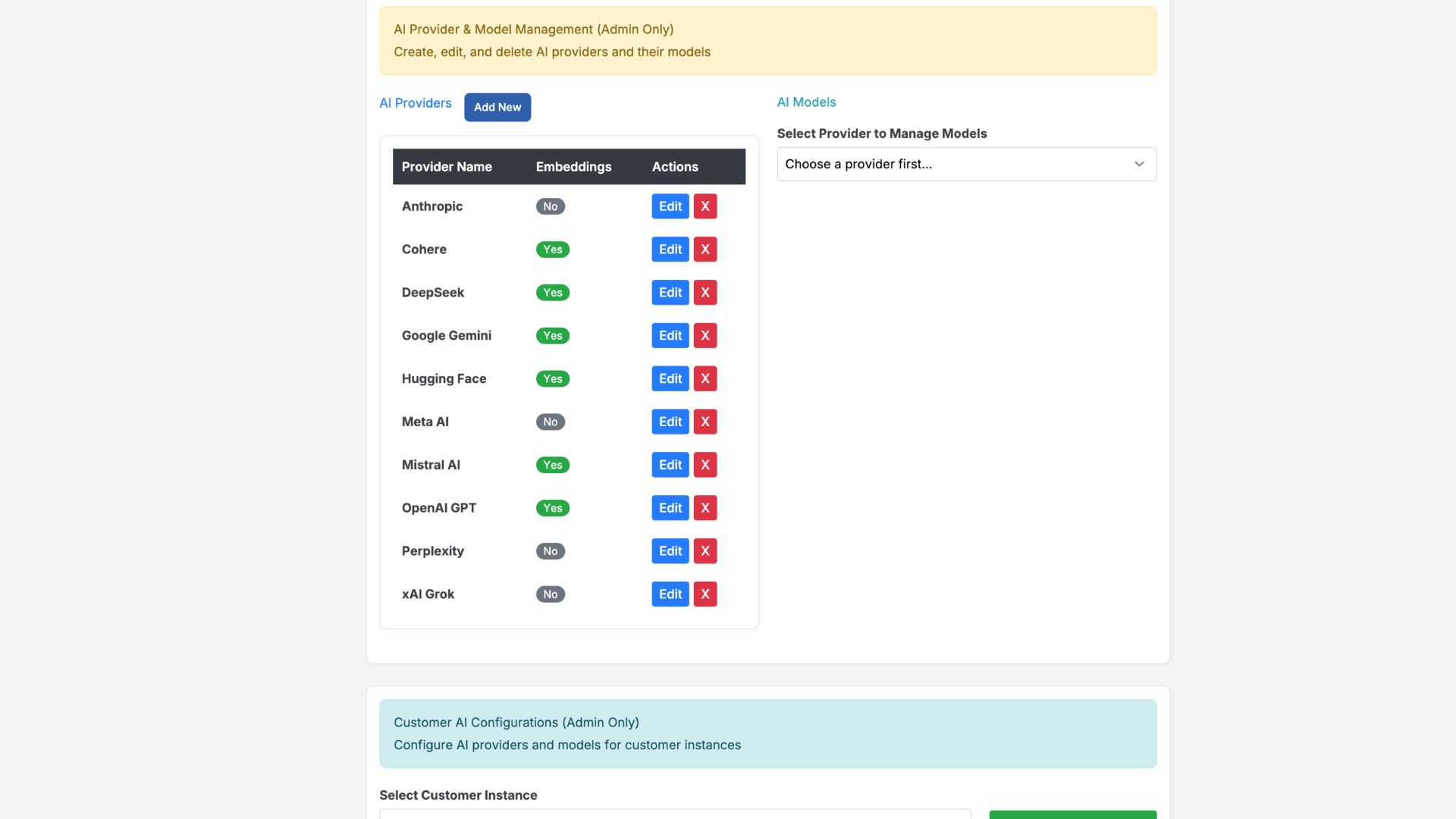Screen dimensions: 1456x819
Task: Remove Meta AI with its X button
Action: click(704, 422)
